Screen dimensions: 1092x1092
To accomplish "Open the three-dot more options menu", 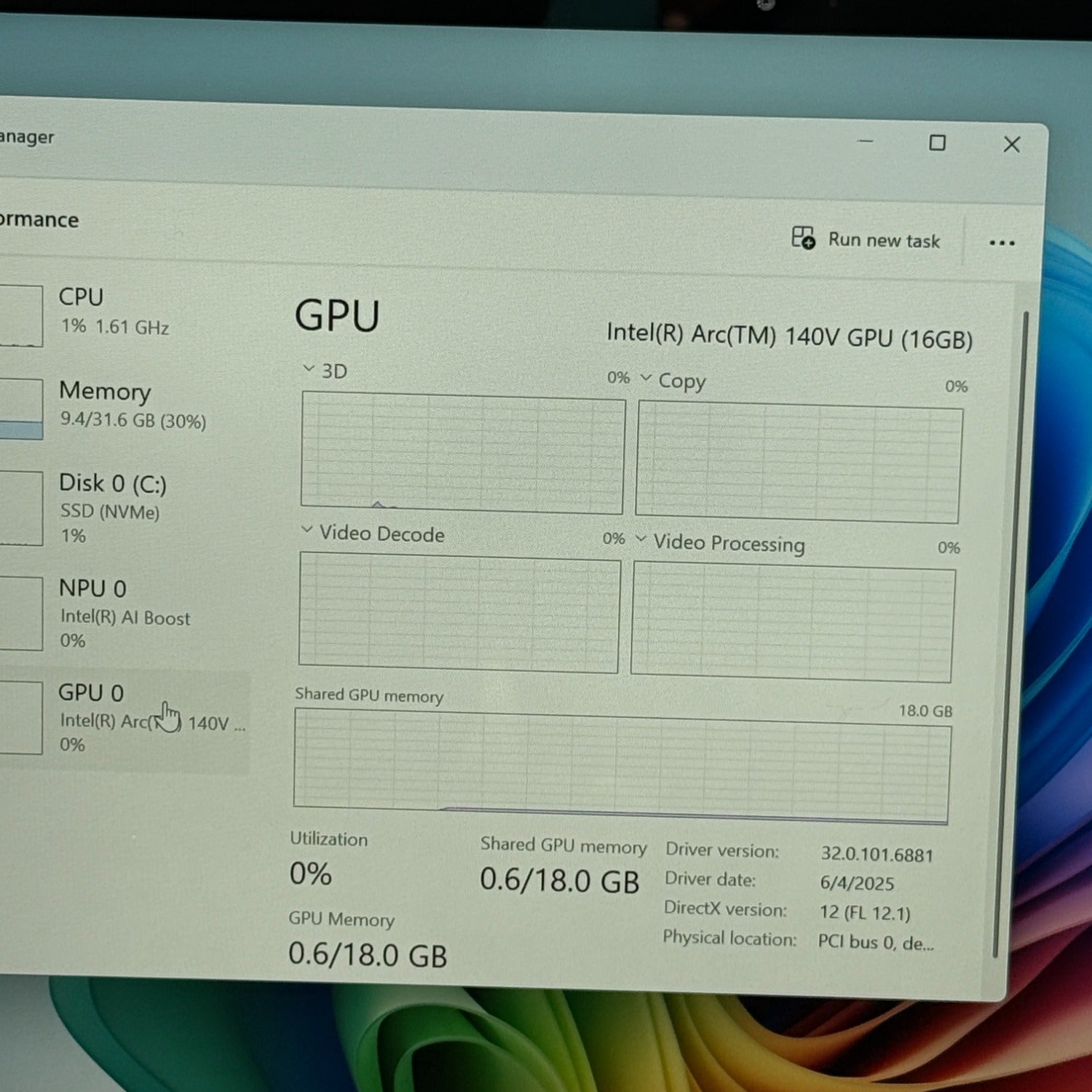I will (1002, 243).
